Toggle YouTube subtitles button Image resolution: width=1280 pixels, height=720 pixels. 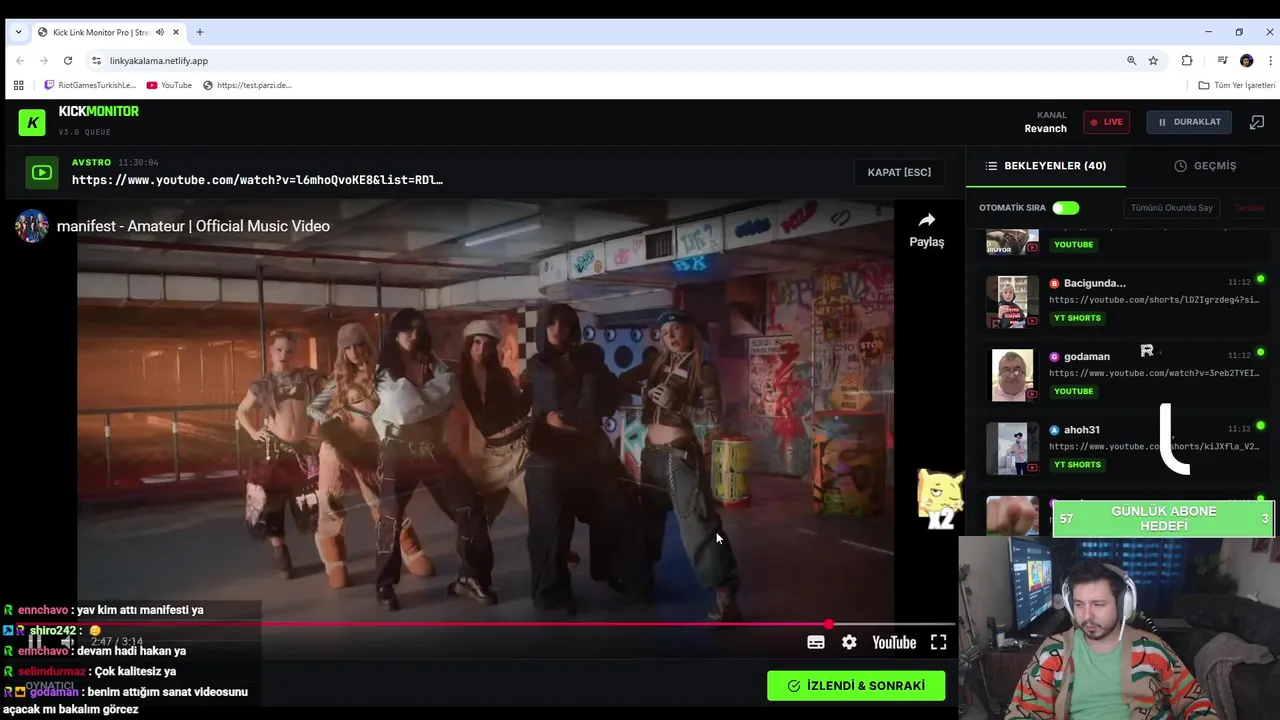click(x=816, y=642)
